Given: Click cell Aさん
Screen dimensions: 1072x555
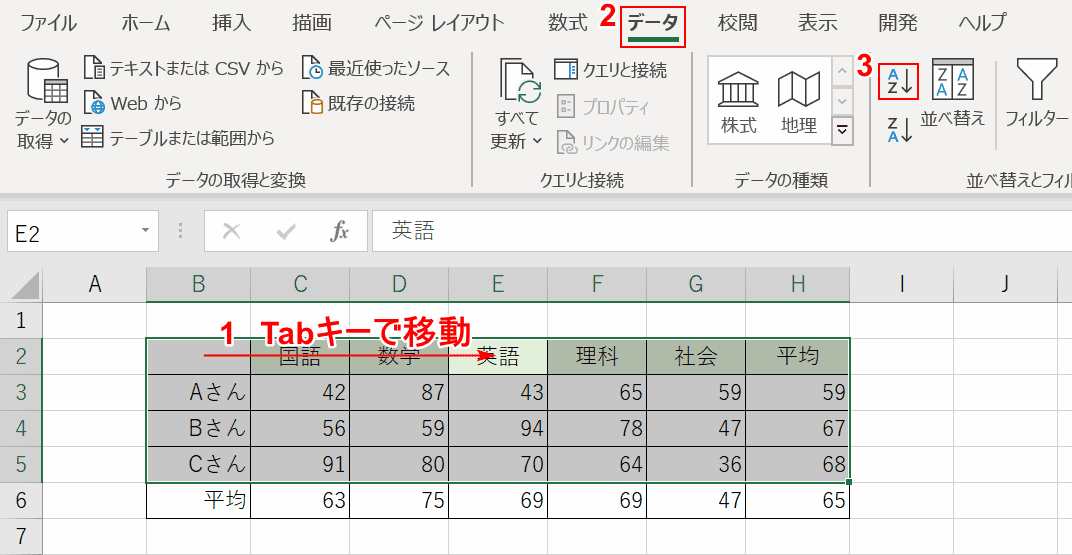Looking at the screenshot, I should 199,392.
